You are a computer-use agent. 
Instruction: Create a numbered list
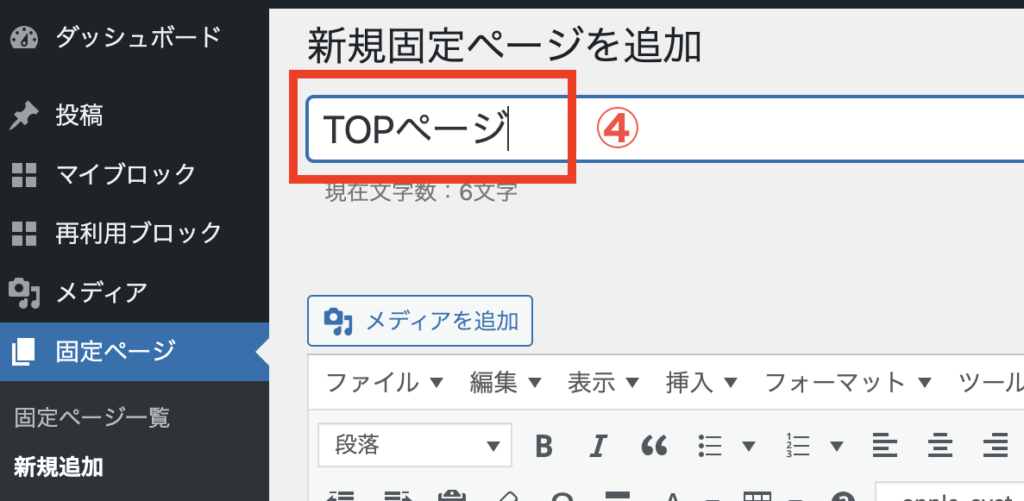pyautogui.click(x=798, y=446)
